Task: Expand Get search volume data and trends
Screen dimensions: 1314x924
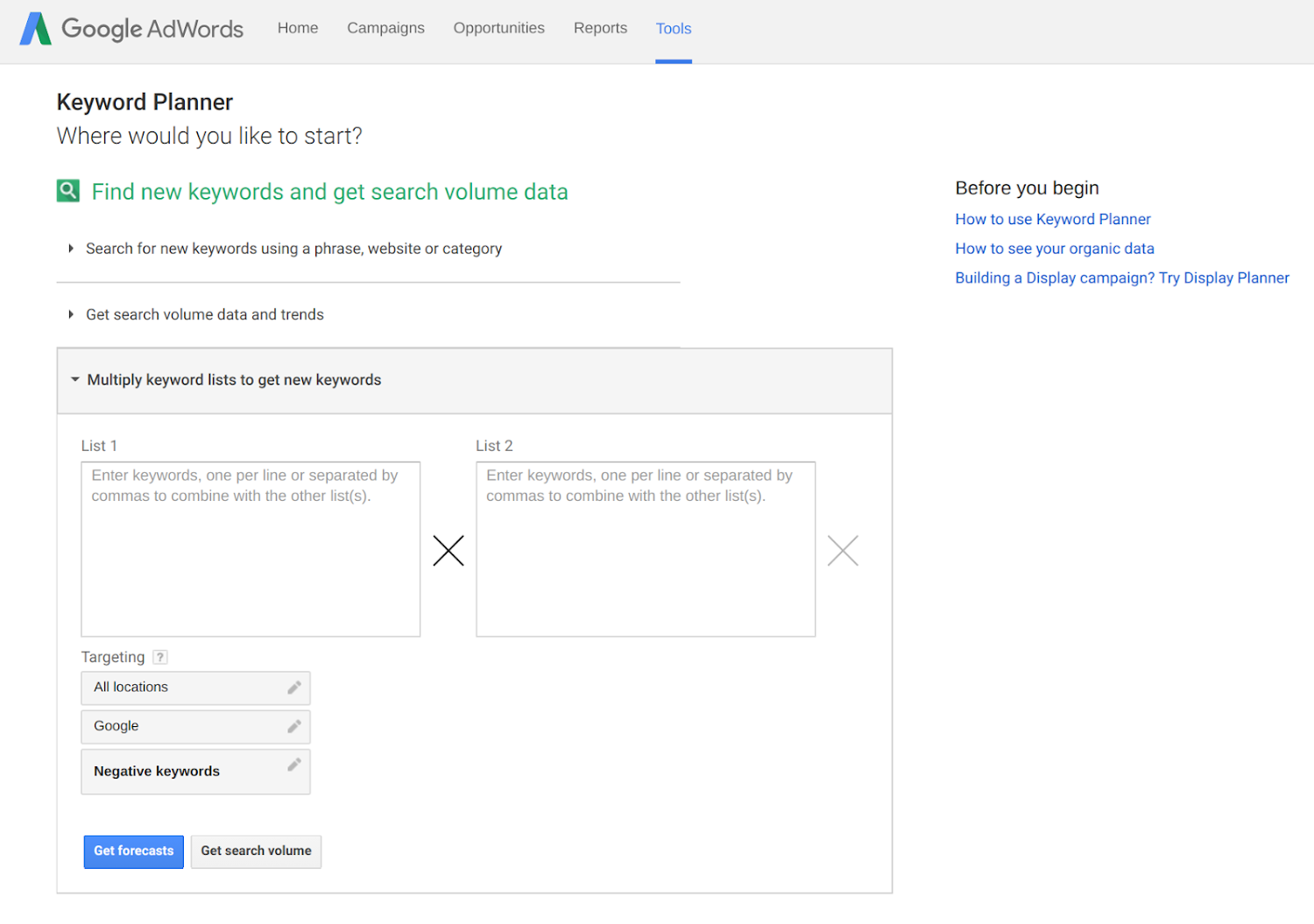Action: [x=204, y=314]
